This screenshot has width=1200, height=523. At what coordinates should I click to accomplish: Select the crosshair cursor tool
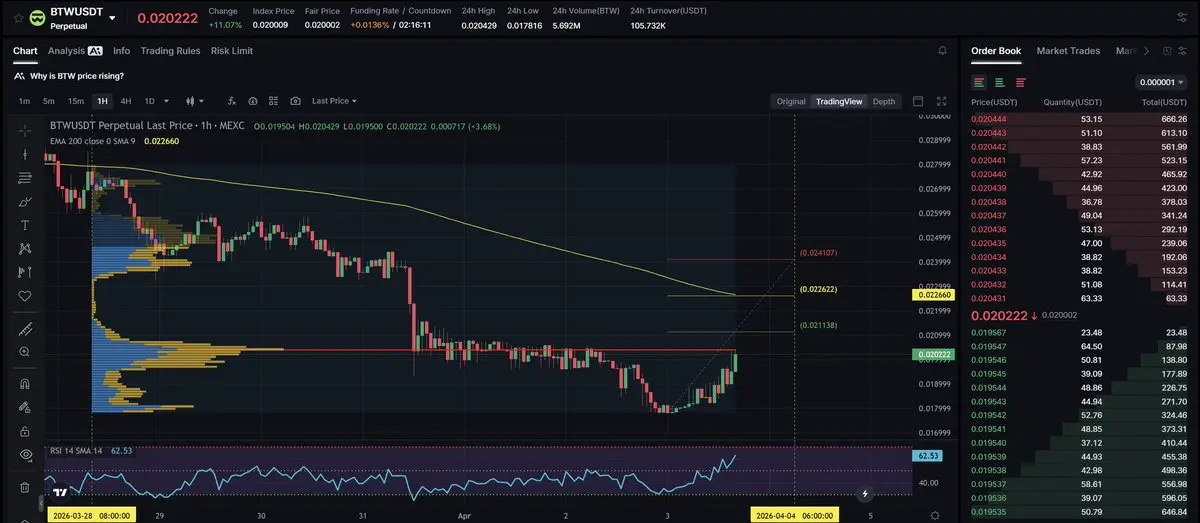pyautogui.click(x=25, y=130)
